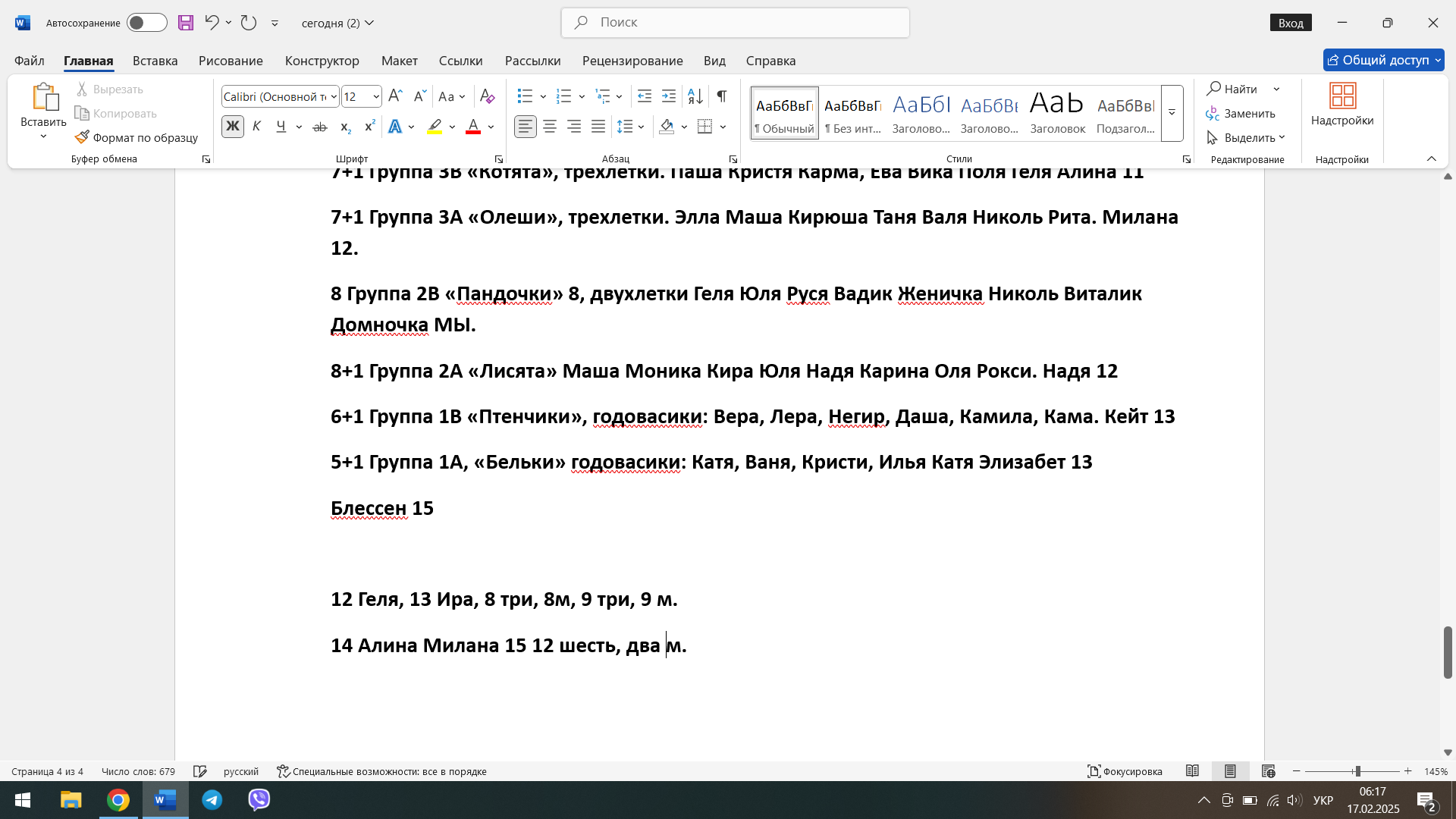Viewport: 1456px width, 819px height.
Task: Open Font dialog launcher (Шрифт)
Action: click(498, 159)
